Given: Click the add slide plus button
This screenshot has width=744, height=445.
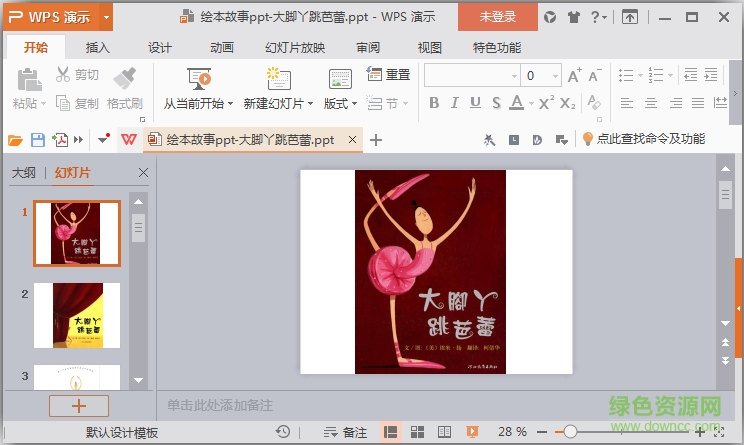Looking at the screenshot, I should coord(79,406).
